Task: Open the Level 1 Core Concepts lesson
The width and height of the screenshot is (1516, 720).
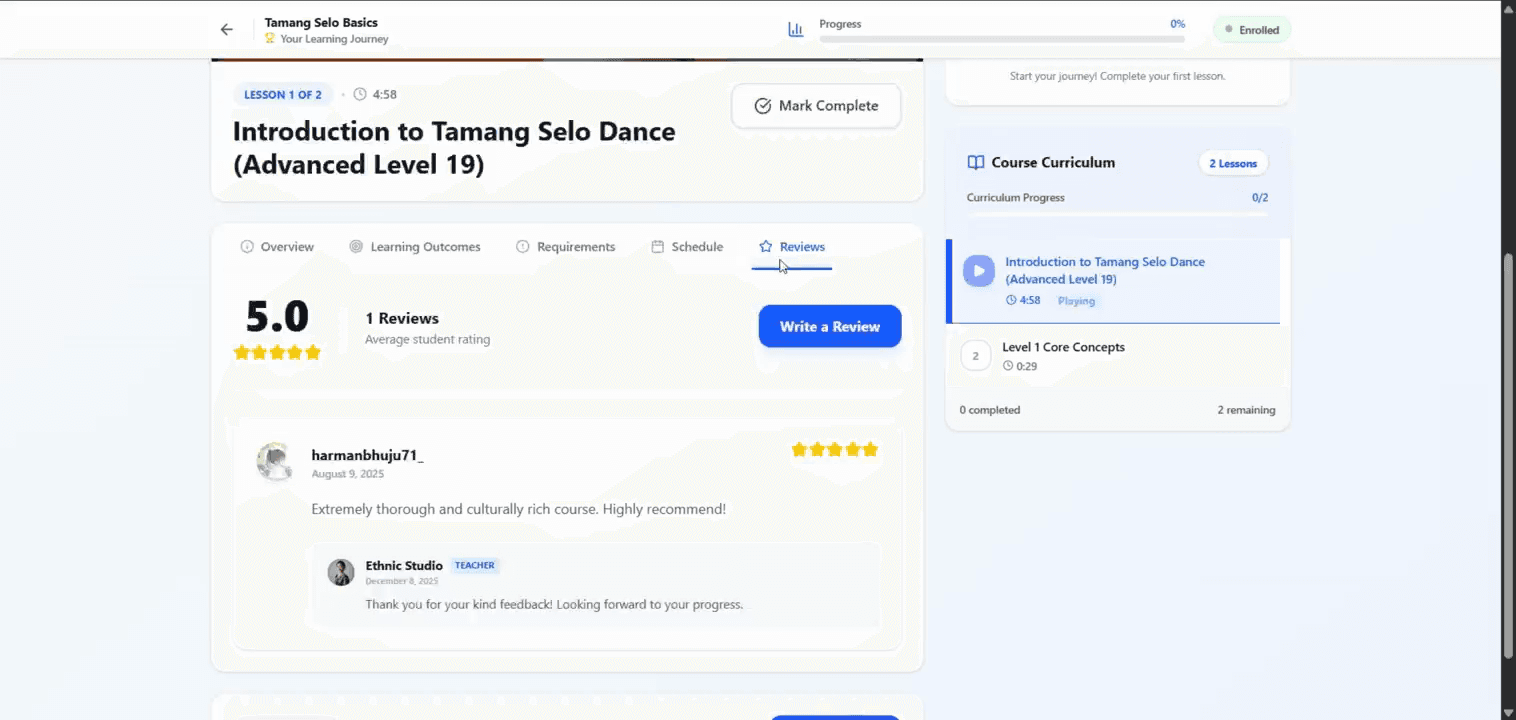Action: point(1117,357)
